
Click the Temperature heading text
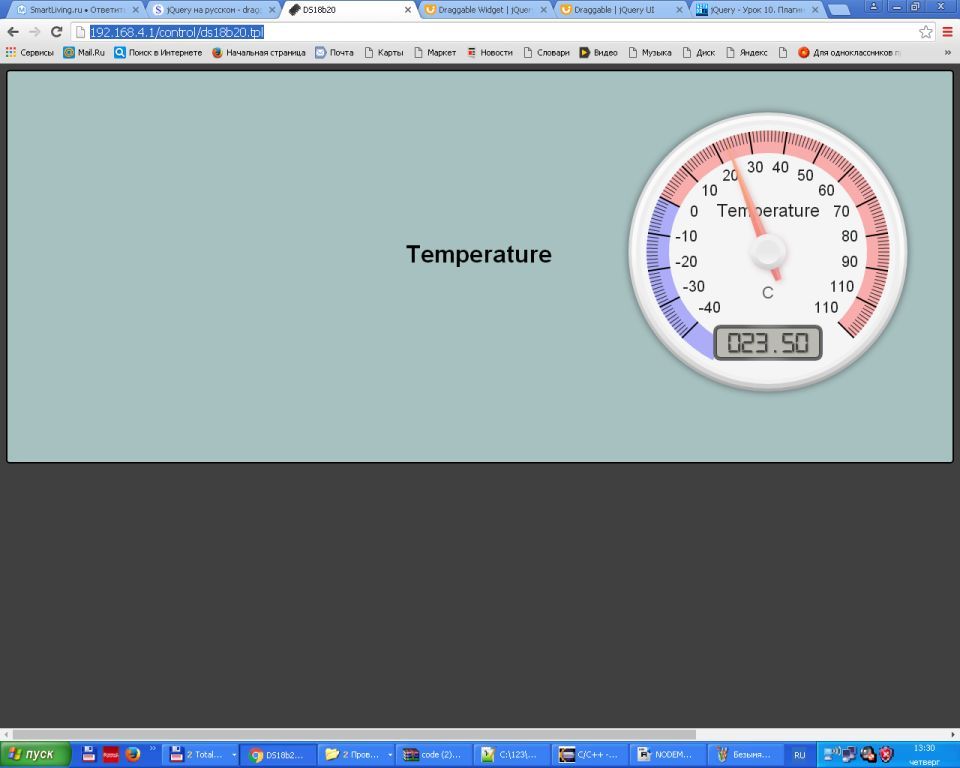point(479,254)
